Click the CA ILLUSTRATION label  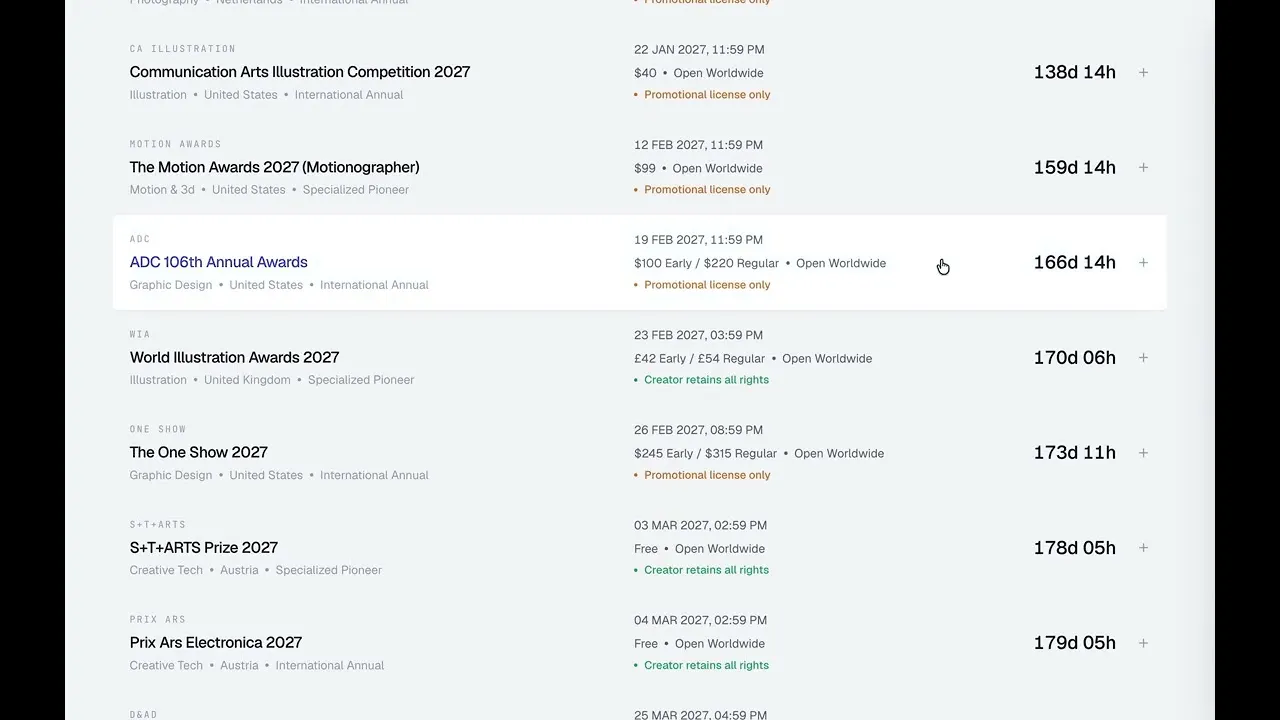coord(183,49)
